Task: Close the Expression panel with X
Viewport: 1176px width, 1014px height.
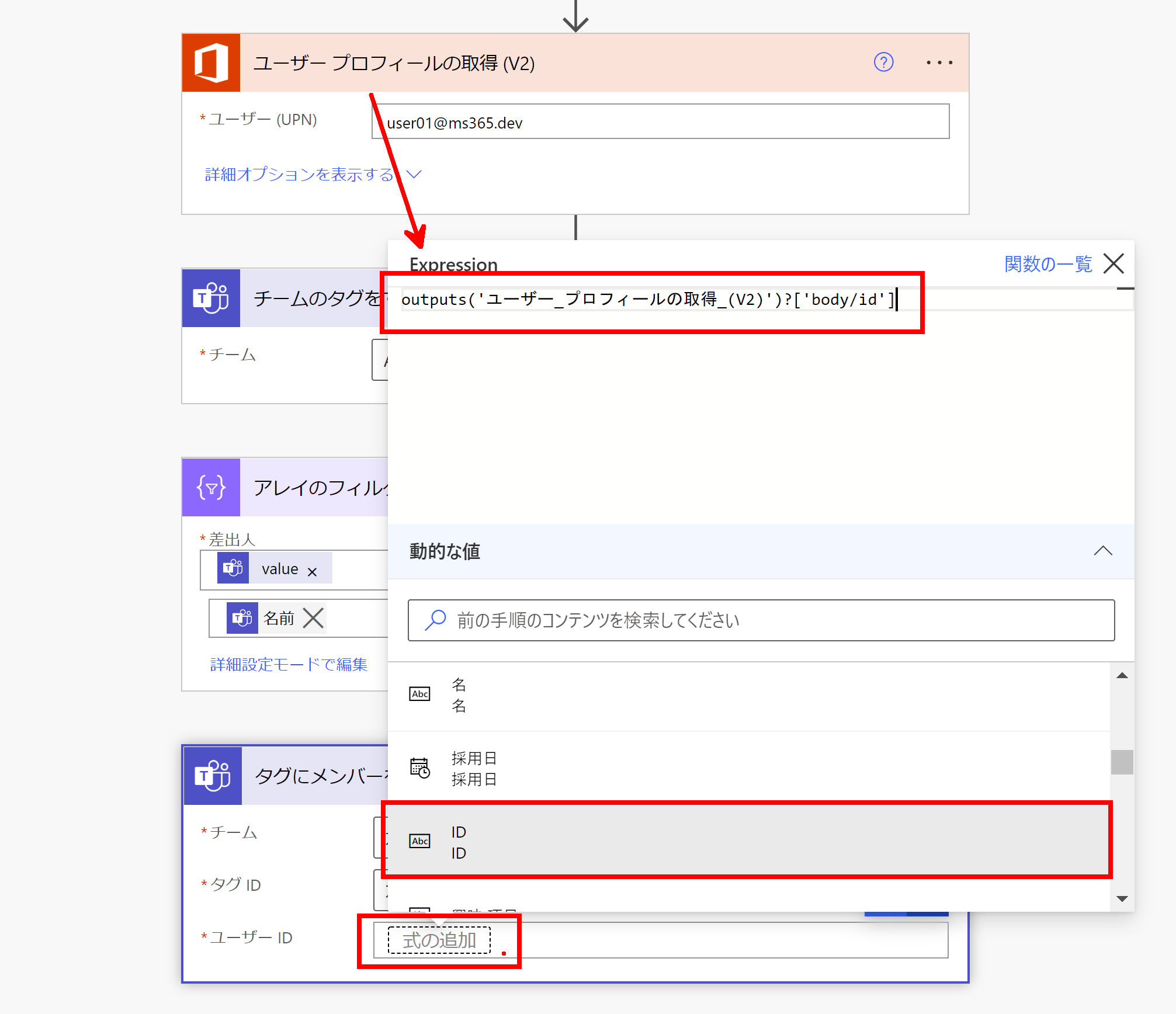Action: click(x=1113, y=263)
